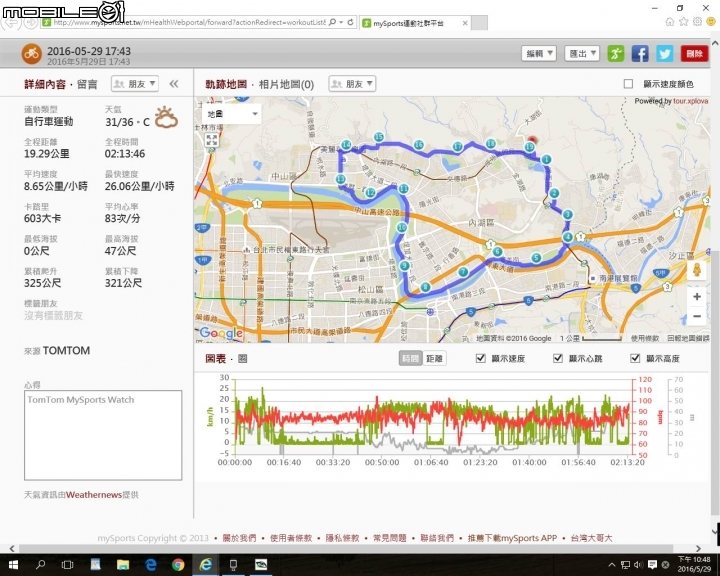
Task: Select the 詳細內容 details tab
Action: point(45,84)
